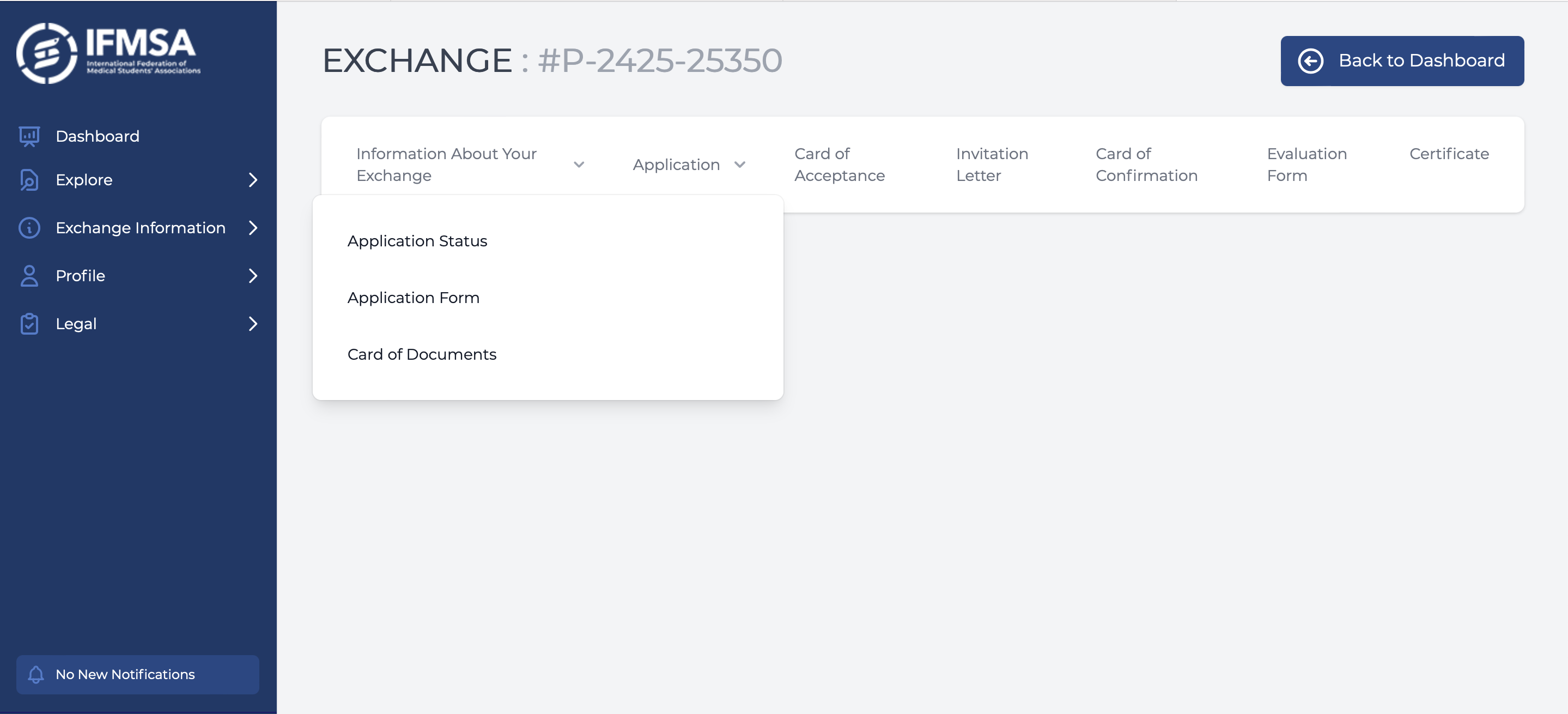The image size is (1568, 714).
Task: Click the Explore document-search icon
Action: [x=29, y=180]
